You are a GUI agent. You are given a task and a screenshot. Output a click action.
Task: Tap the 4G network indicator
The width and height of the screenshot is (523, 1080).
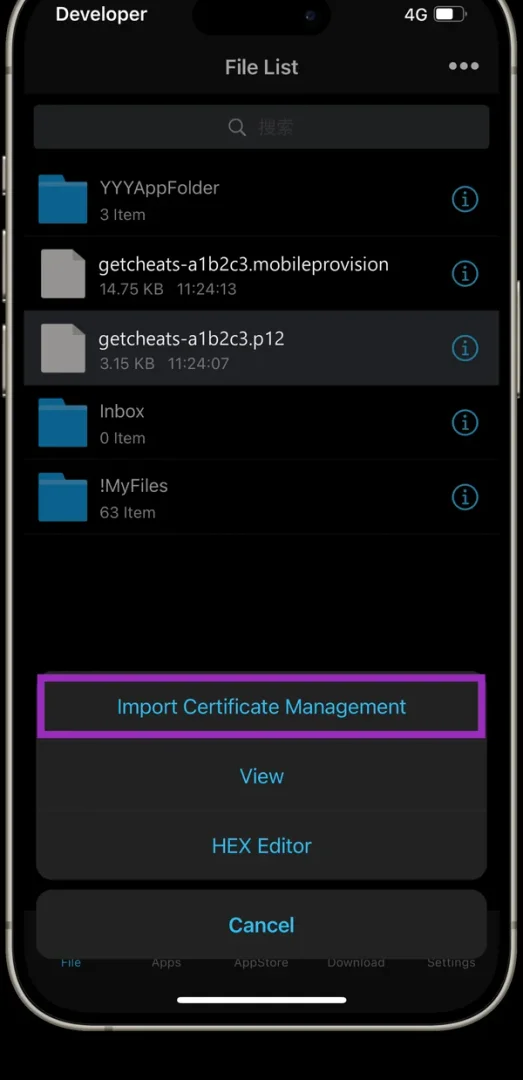(x=416, y=14)
